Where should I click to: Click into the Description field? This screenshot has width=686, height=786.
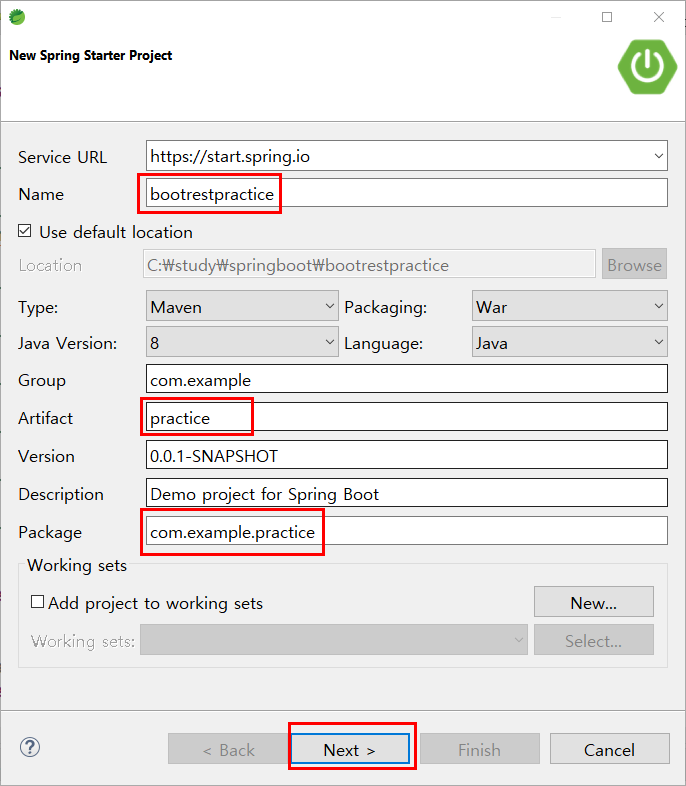pos(407,493)
